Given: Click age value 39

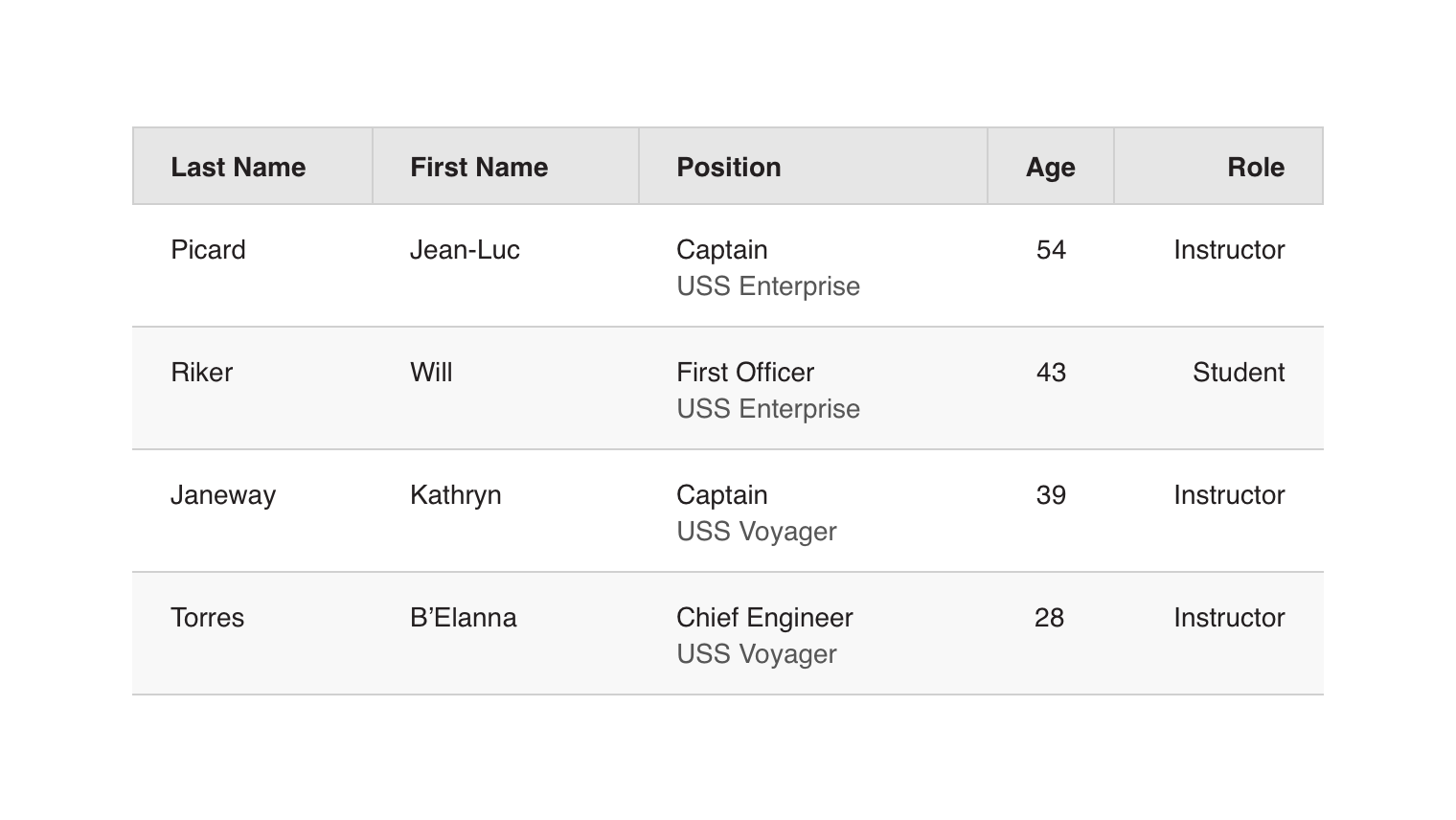Looking at the screenshot, I should click(x=1051, y=495).
